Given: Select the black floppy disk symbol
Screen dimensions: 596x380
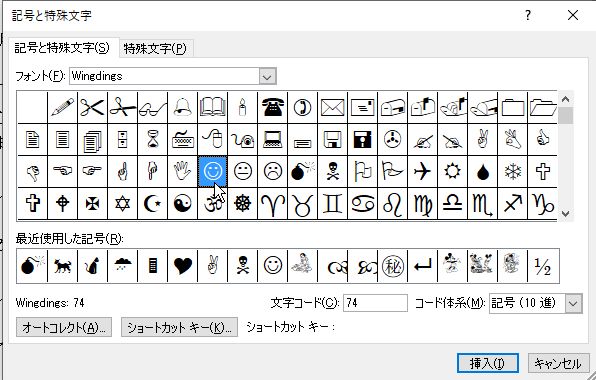Looking at the screenshot, I should pyautogui.click(x=362, y=139).
